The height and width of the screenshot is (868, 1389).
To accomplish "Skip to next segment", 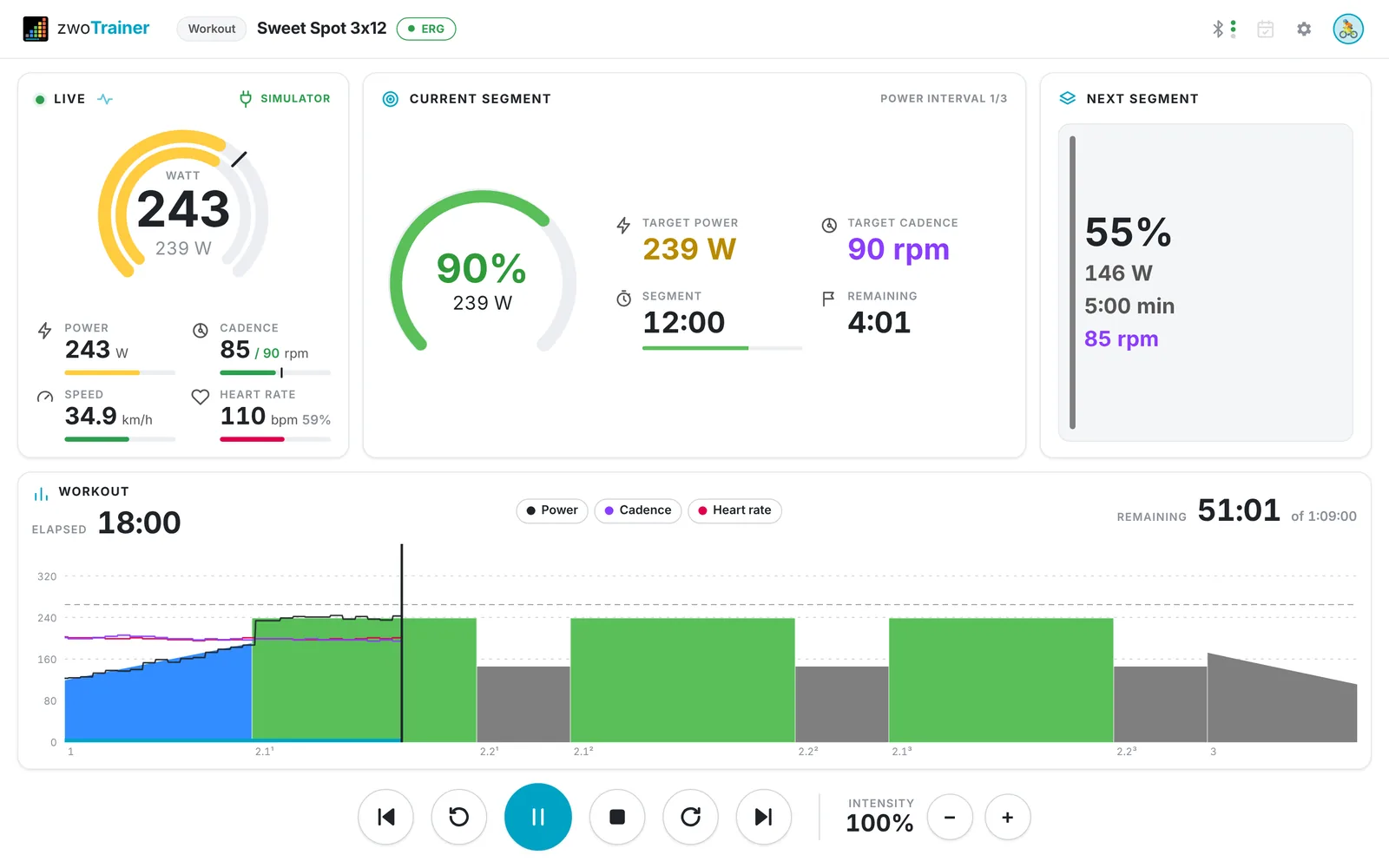I will click(764, 817).
